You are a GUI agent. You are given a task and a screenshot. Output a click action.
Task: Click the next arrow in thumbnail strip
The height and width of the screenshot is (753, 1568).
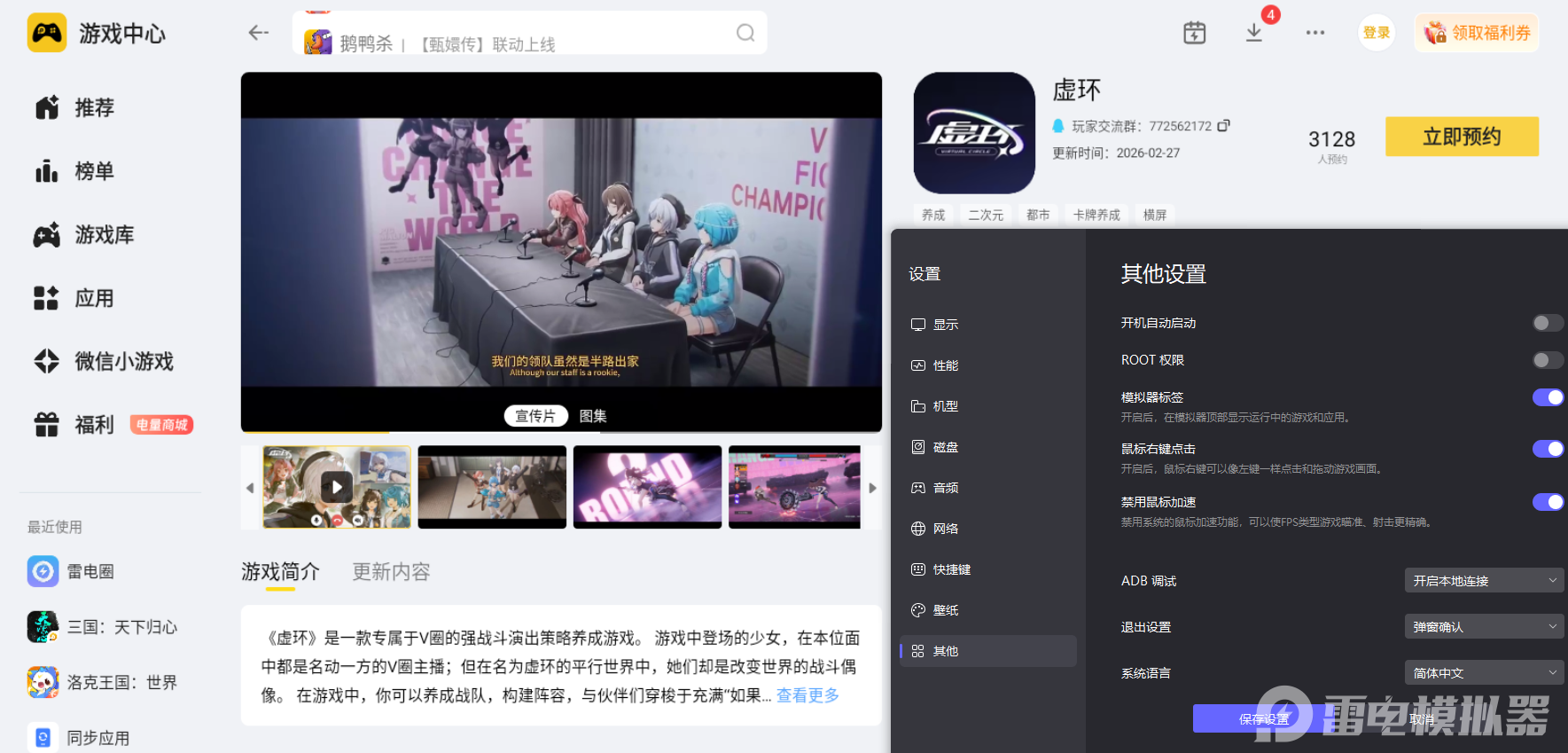pos(872,488)
